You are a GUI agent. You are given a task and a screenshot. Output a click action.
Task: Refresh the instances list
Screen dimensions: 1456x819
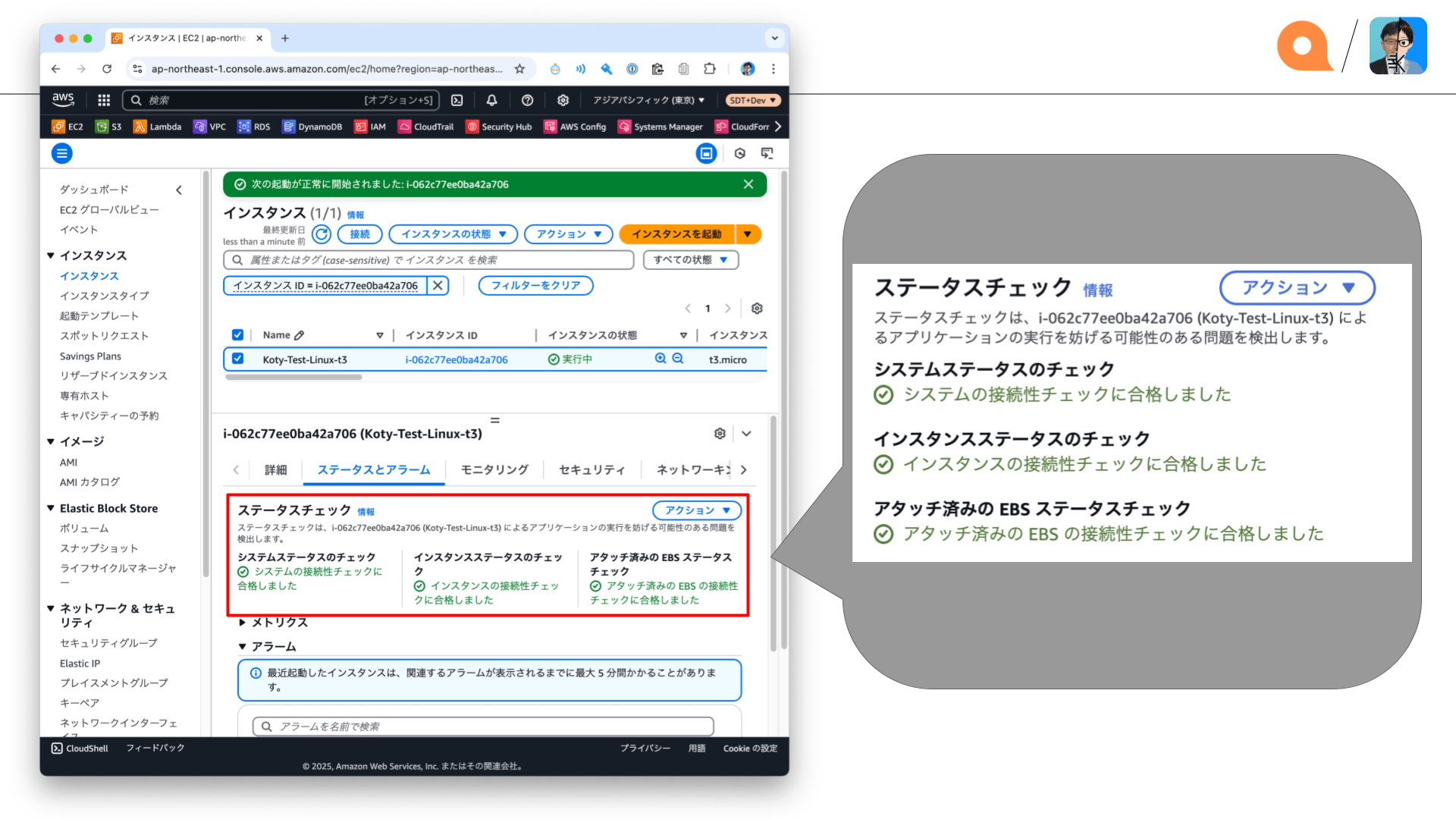tap(322, 234)
